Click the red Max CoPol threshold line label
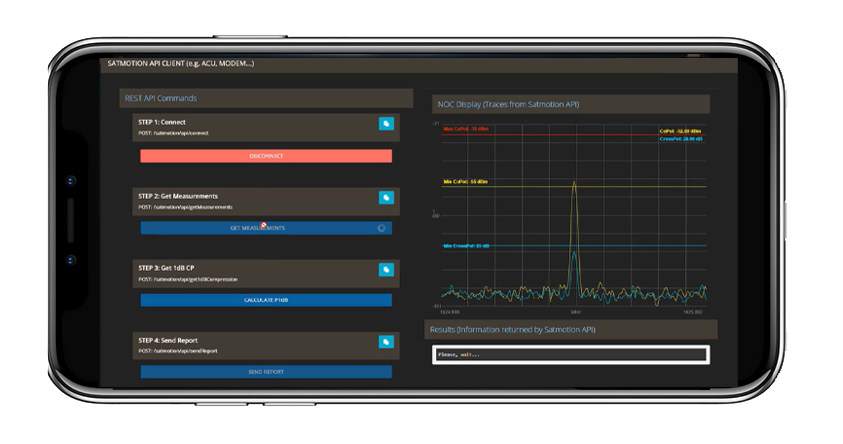 [x=465, y=129]
